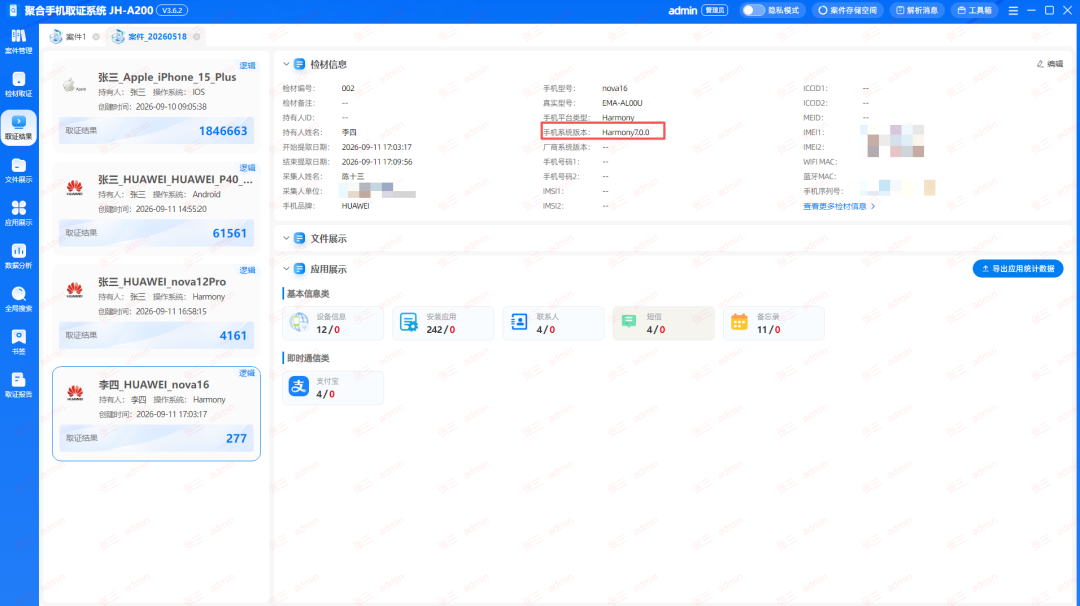1080x606 pixels.
Task: Open 文件展示 from the left sidebar
Action: (x=19, y=171)
